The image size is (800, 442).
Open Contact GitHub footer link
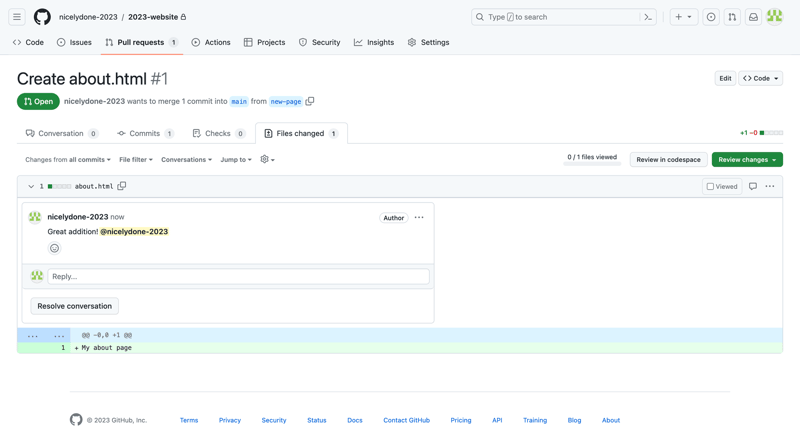[x=407, y=420]
